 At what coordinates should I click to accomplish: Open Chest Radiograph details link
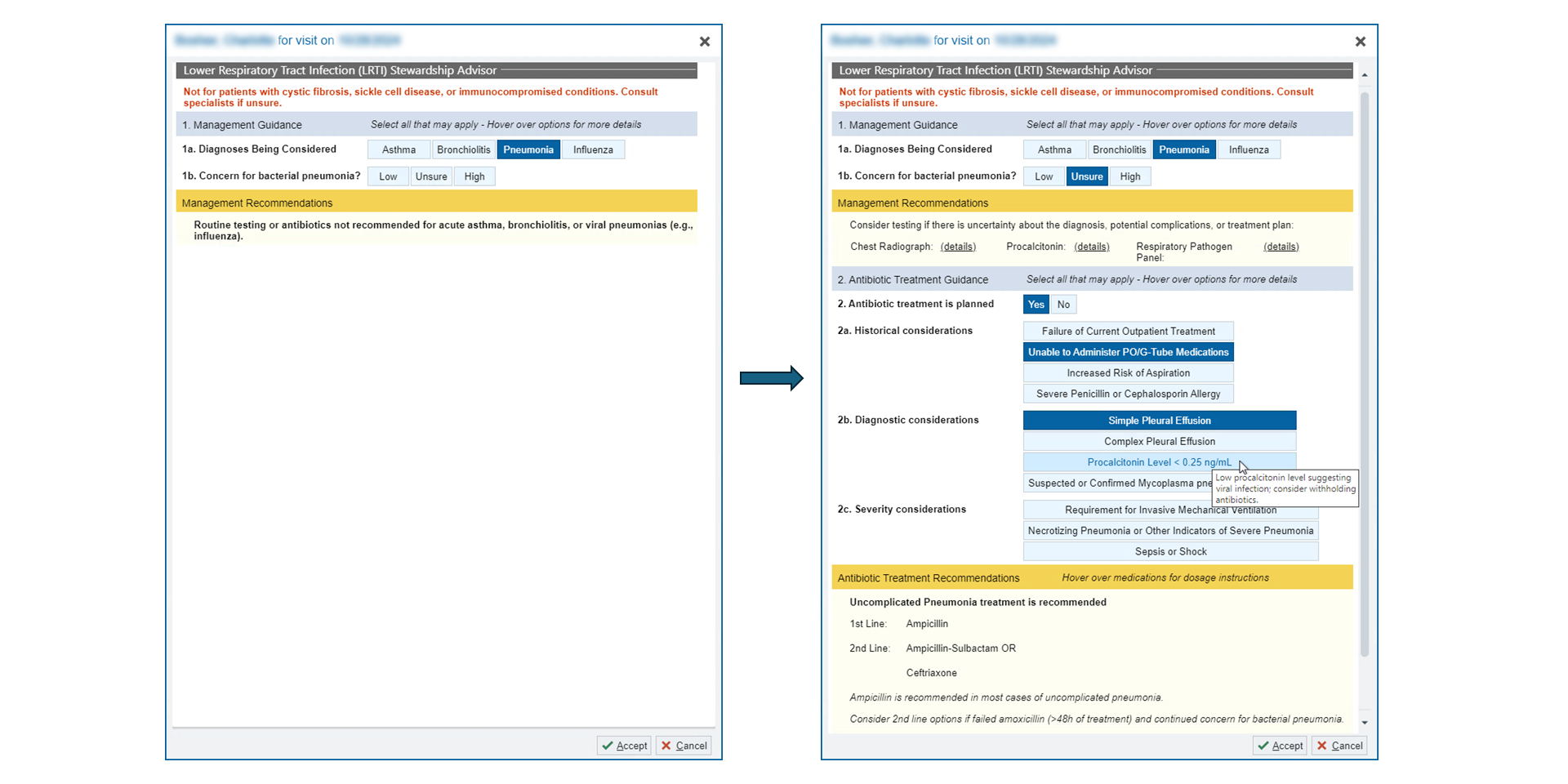click(958, 247)
